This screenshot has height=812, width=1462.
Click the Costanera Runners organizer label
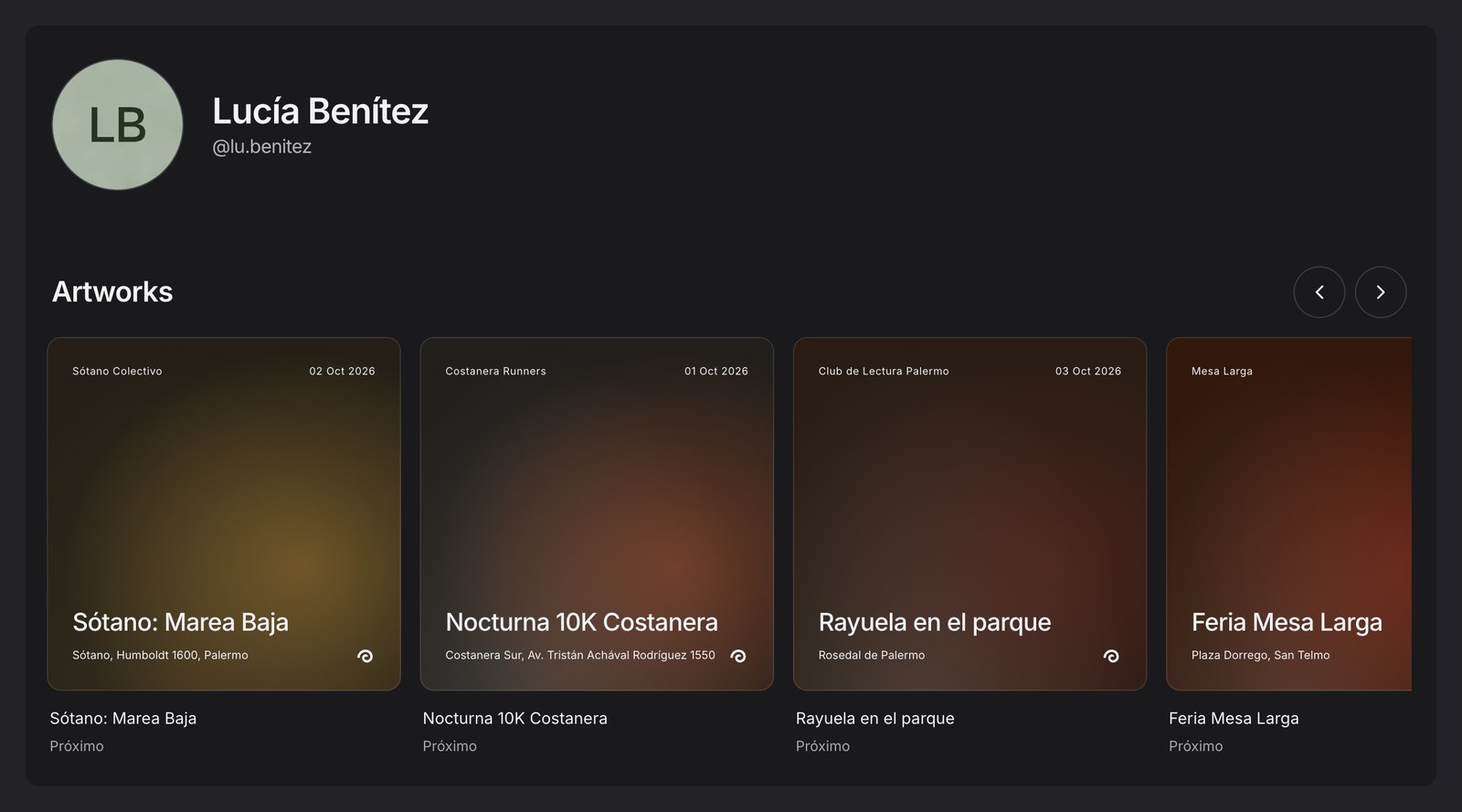(495, 371)
